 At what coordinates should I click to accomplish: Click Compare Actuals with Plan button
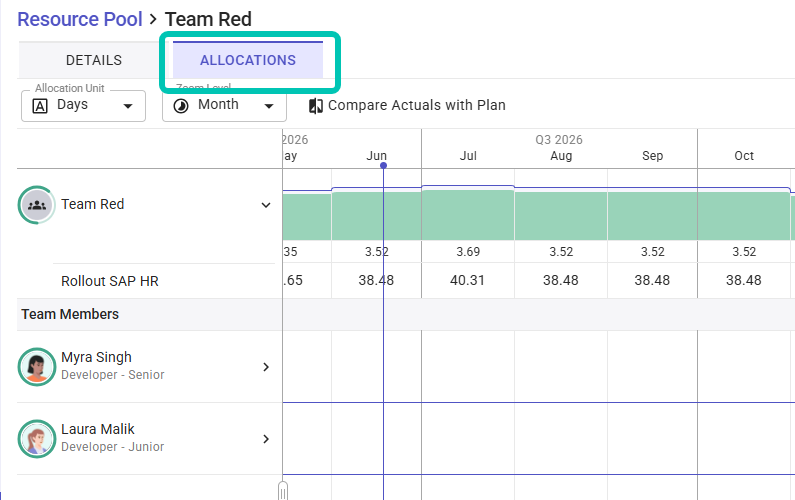(407, 105)
